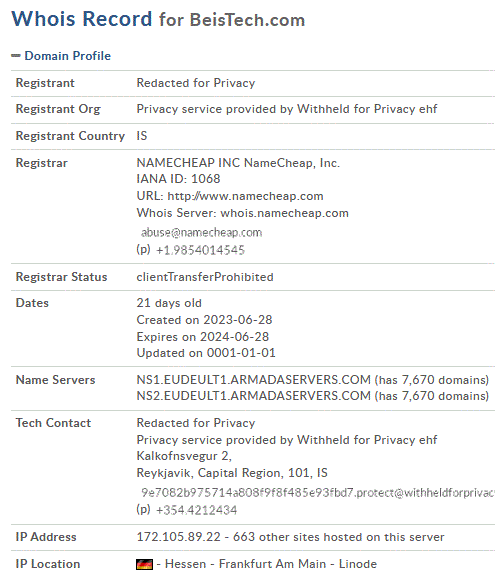Click the abuse@namecheap.com email image
496x575 pixels.
202,232
